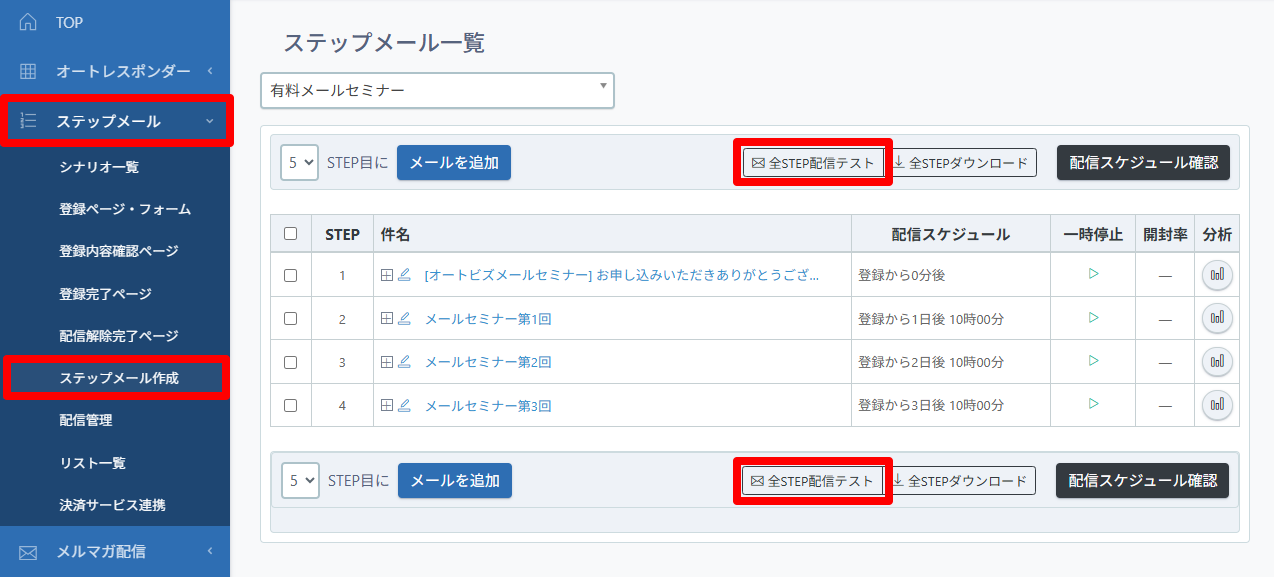Expand the plus-box icon for メールセミナー第2回

pyautogui.click(x=387, y=362)
